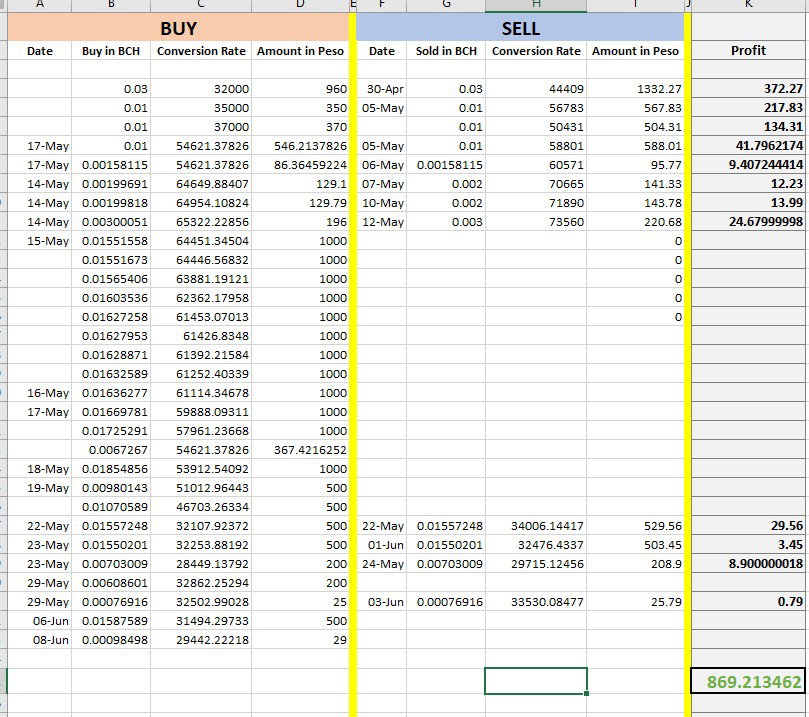Select profit cell 134.31
The image size is (809, 717).
click(x=748, y=127)
